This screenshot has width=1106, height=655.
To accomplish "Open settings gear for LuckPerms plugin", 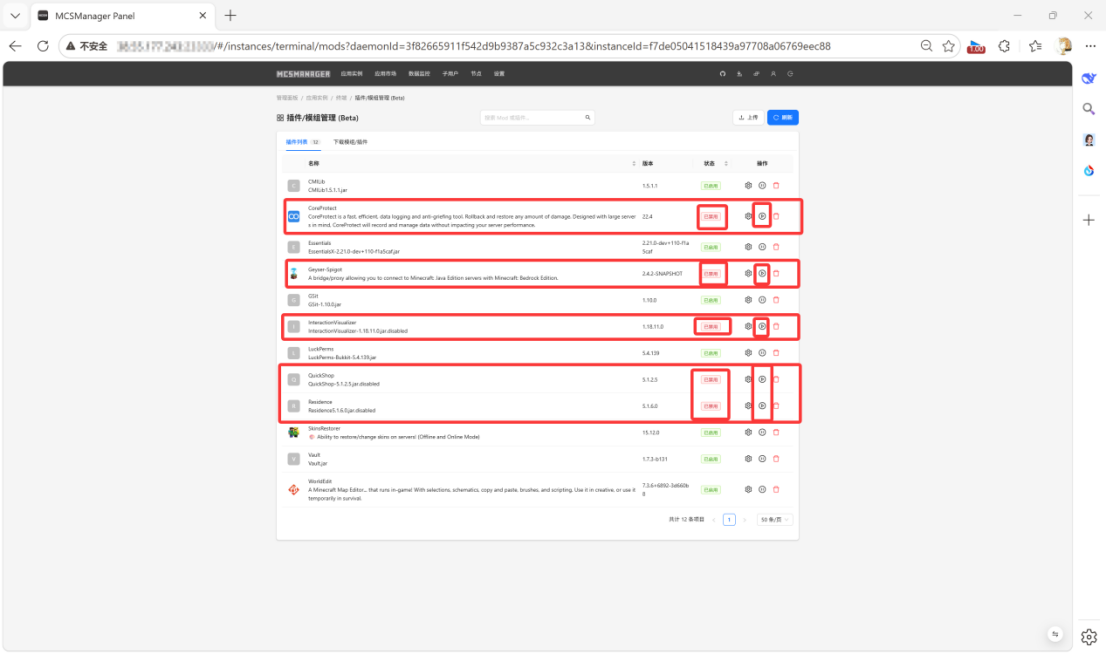I will pos(748,353).
